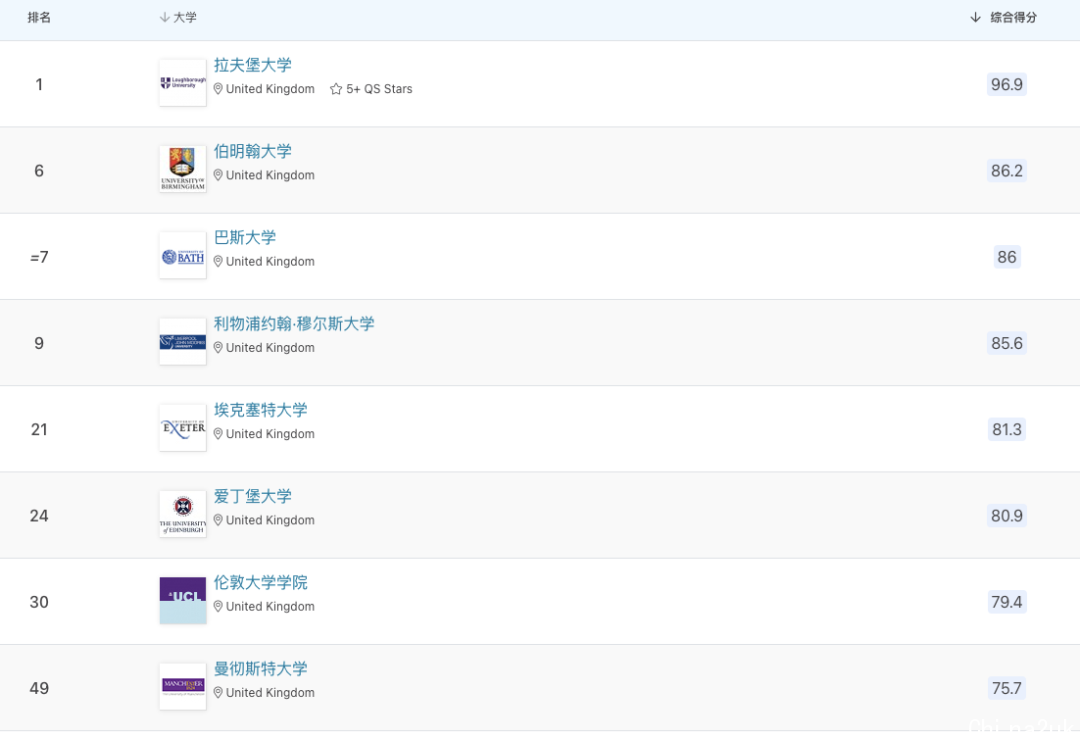Sort by the 综合得分 column header
Viewport: 1080px width, 741px height.
(x=1004, y=18)
